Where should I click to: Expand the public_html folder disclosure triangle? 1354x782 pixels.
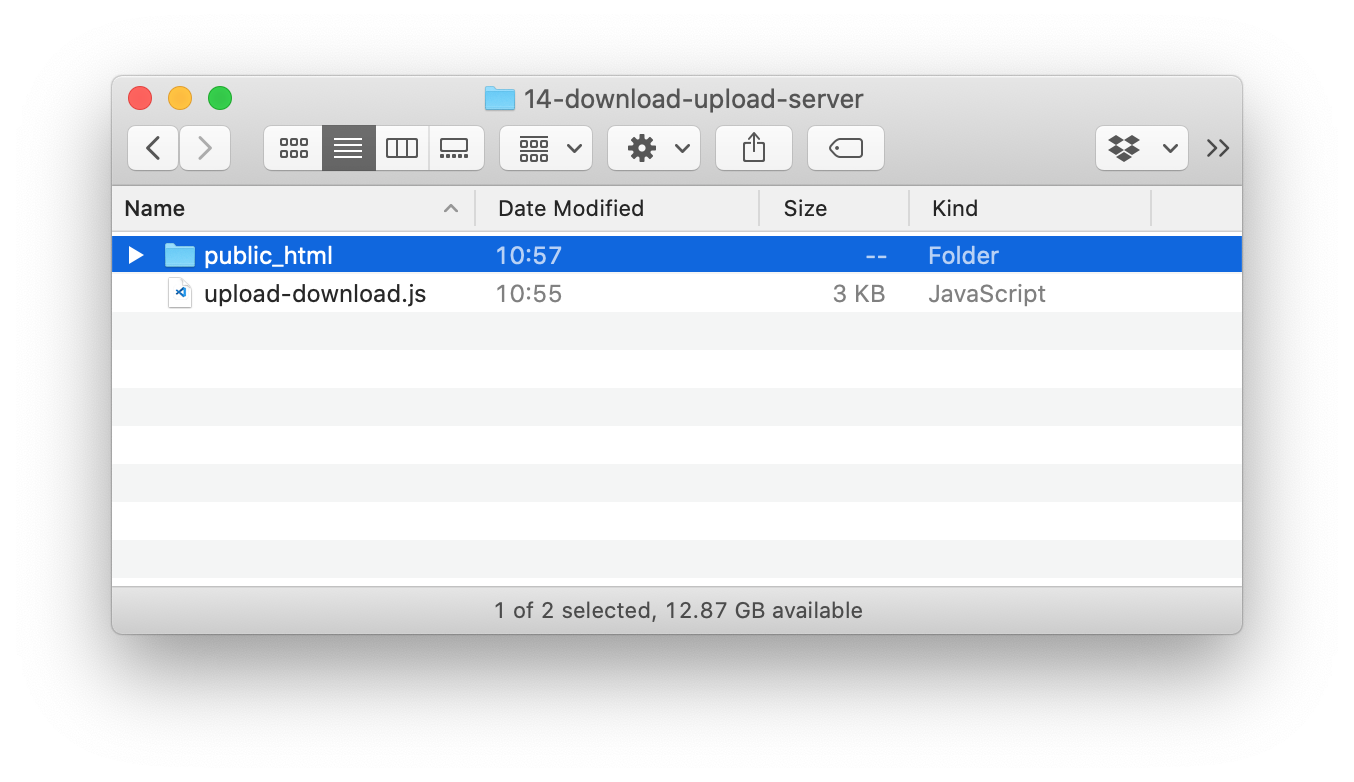[x=136, y=255]
